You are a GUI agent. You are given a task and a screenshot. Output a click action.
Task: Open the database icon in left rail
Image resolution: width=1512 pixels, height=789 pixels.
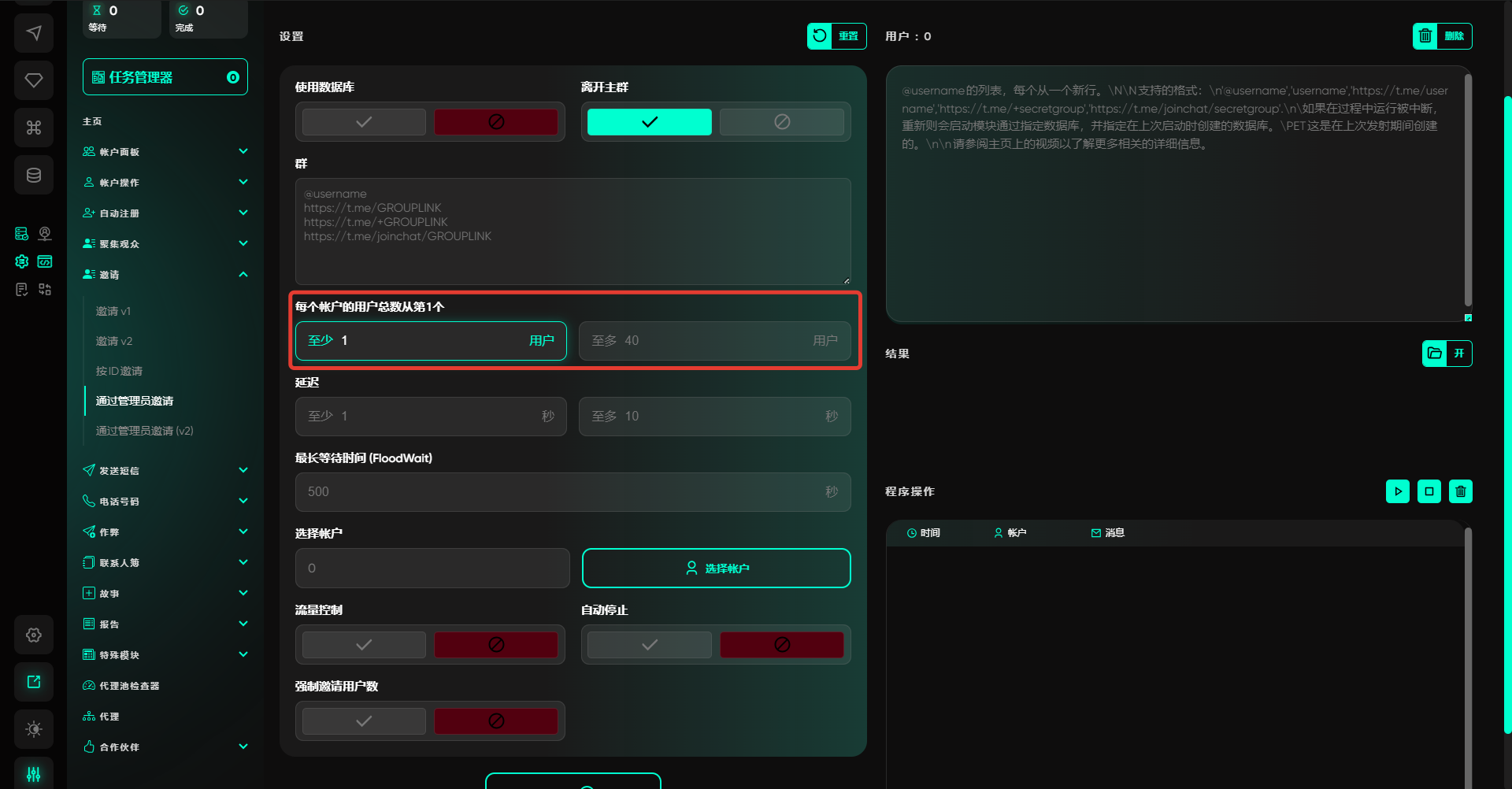pyautogui.click(x=33, y=175)
